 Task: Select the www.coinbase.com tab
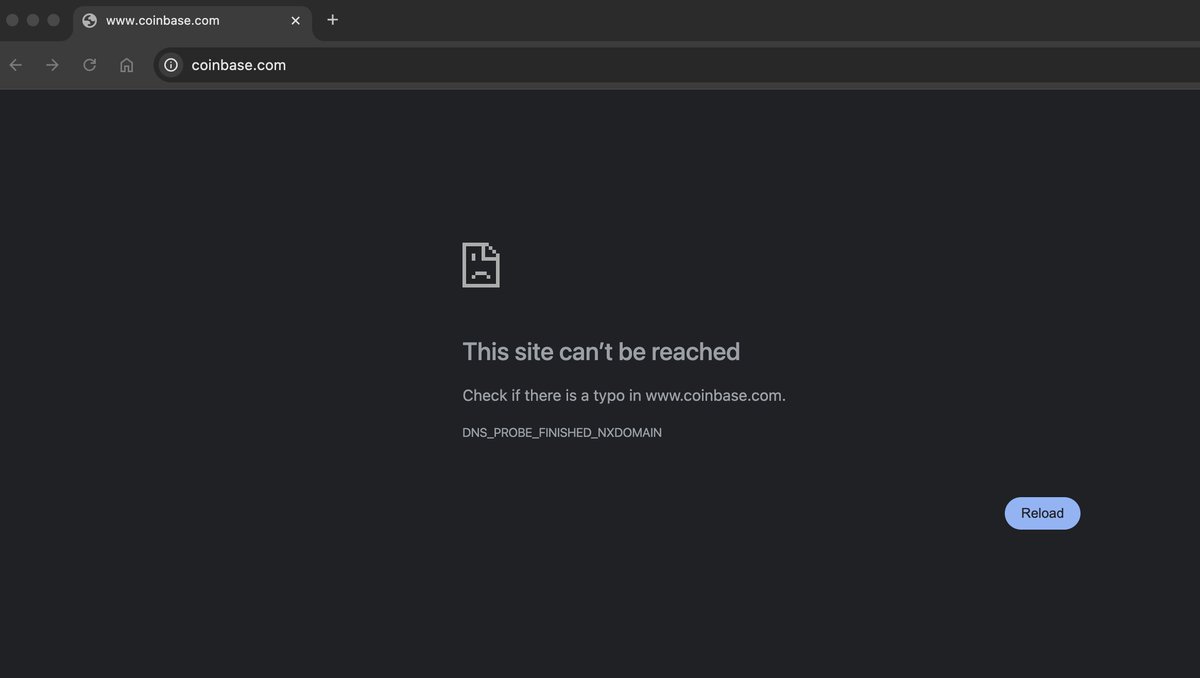coord(192,20)
